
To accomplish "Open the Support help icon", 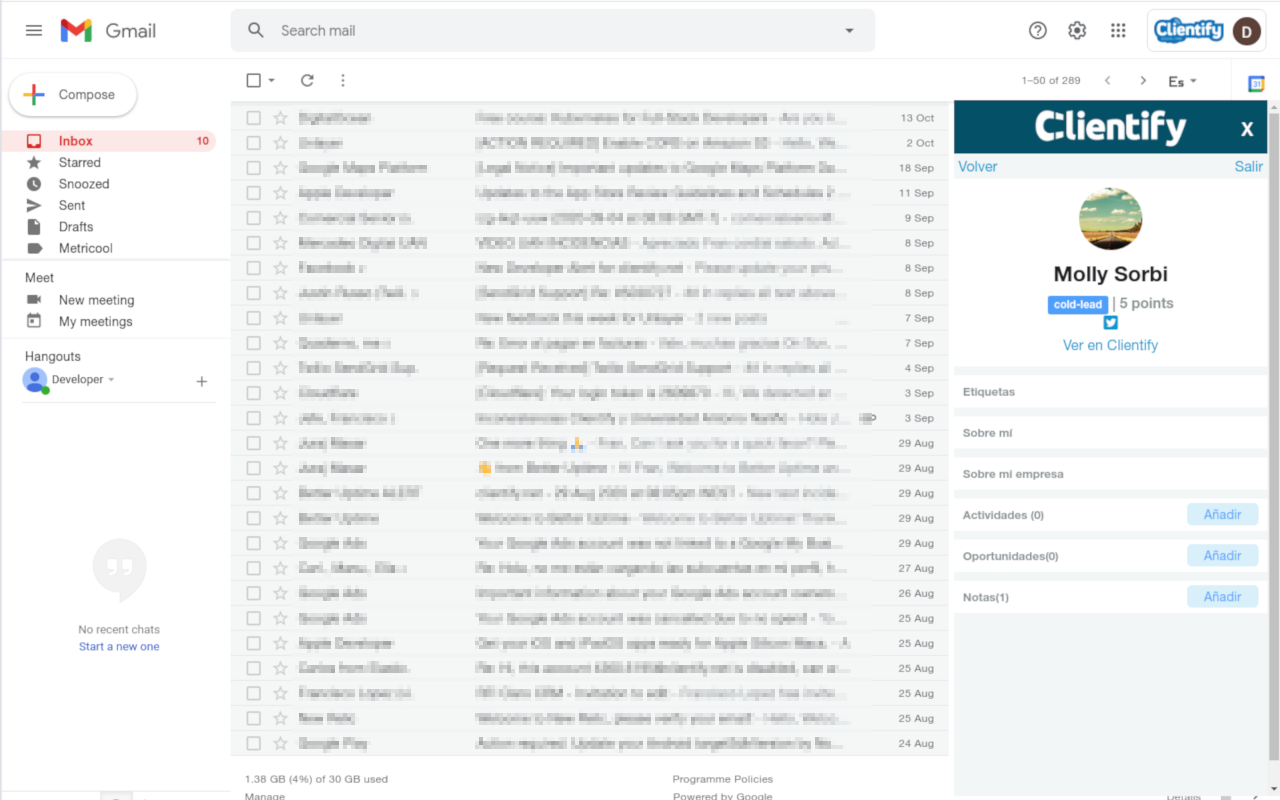I will coord(1038,31).
